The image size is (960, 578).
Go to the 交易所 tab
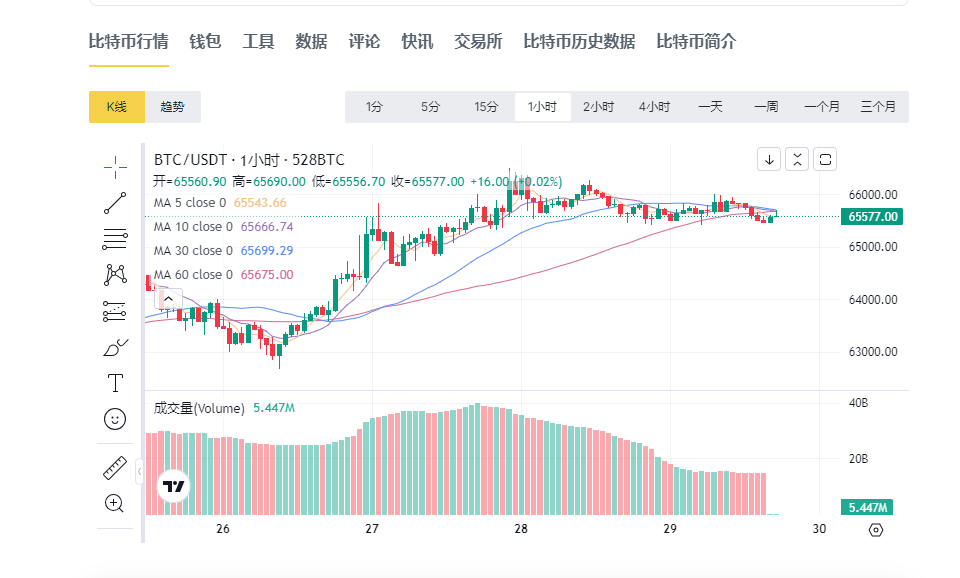click(478, 41)
